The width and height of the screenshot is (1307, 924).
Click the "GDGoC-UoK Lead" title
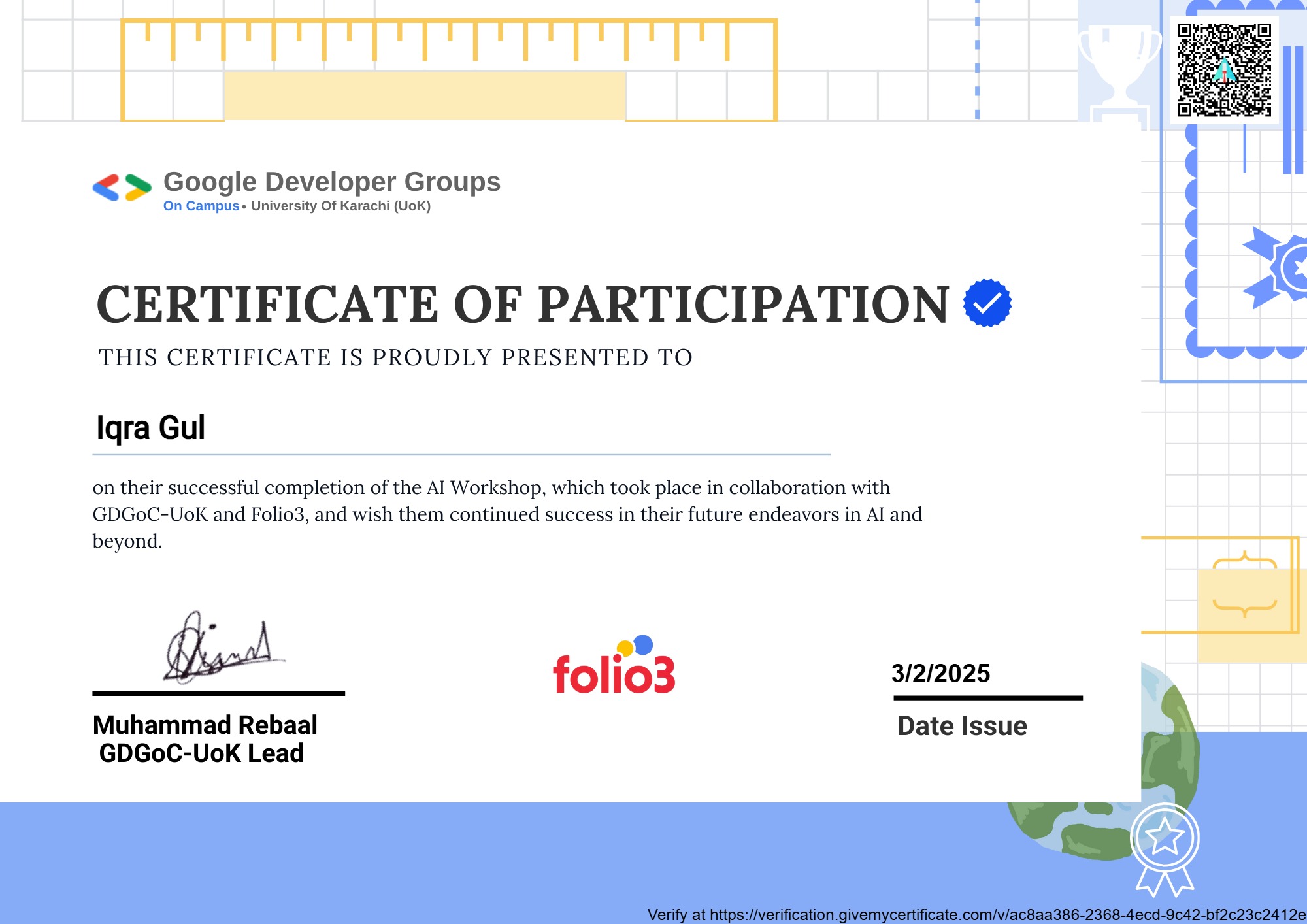[x=201, y=753]
